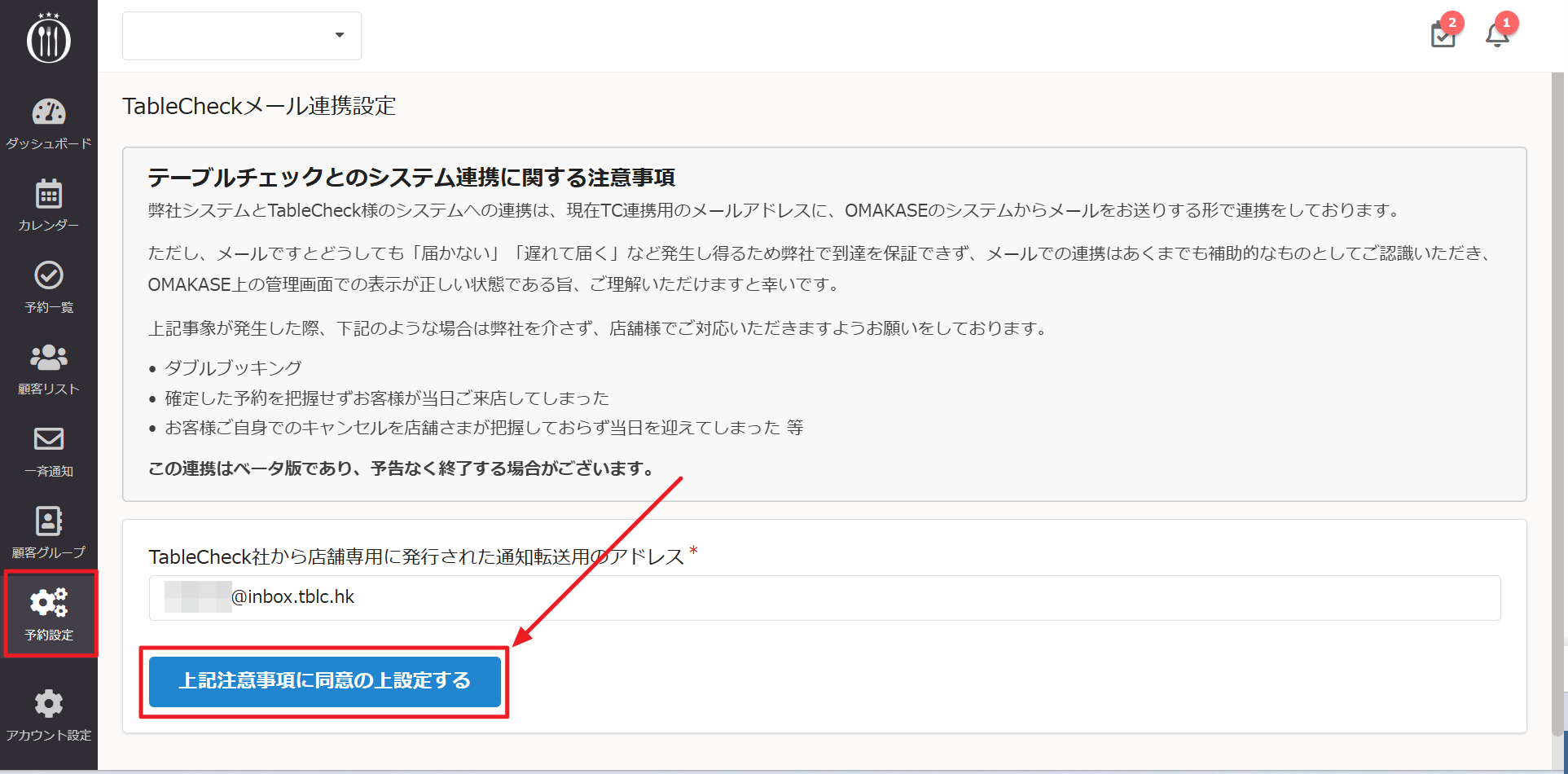Screen dimensions: 1568x774
Task: Click the 通知転送用のアドレス field label
Action: pos(416,556)
